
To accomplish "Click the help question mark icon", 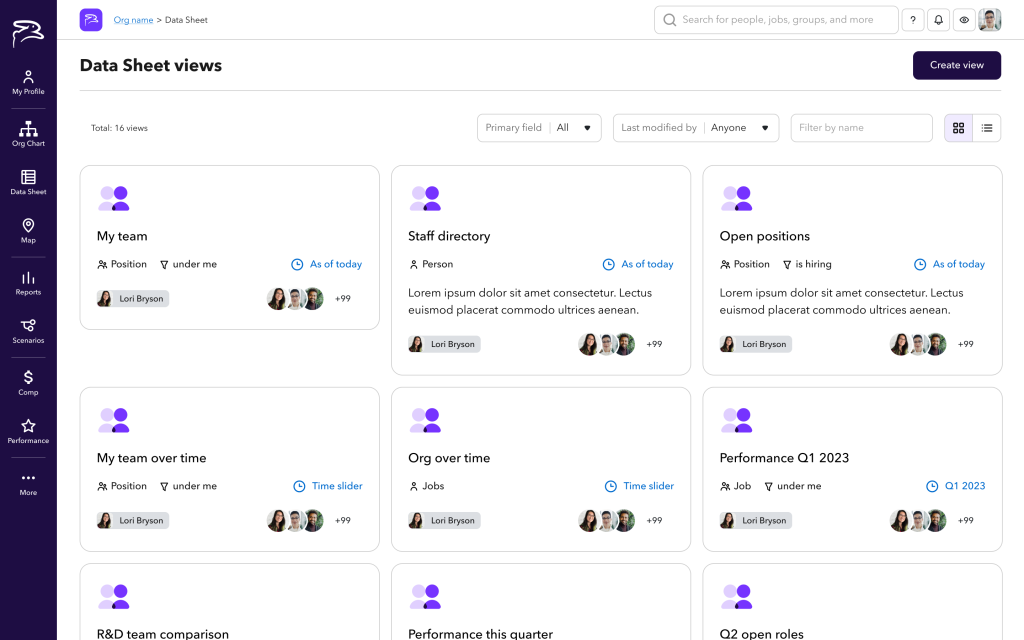I will [912, 20].
